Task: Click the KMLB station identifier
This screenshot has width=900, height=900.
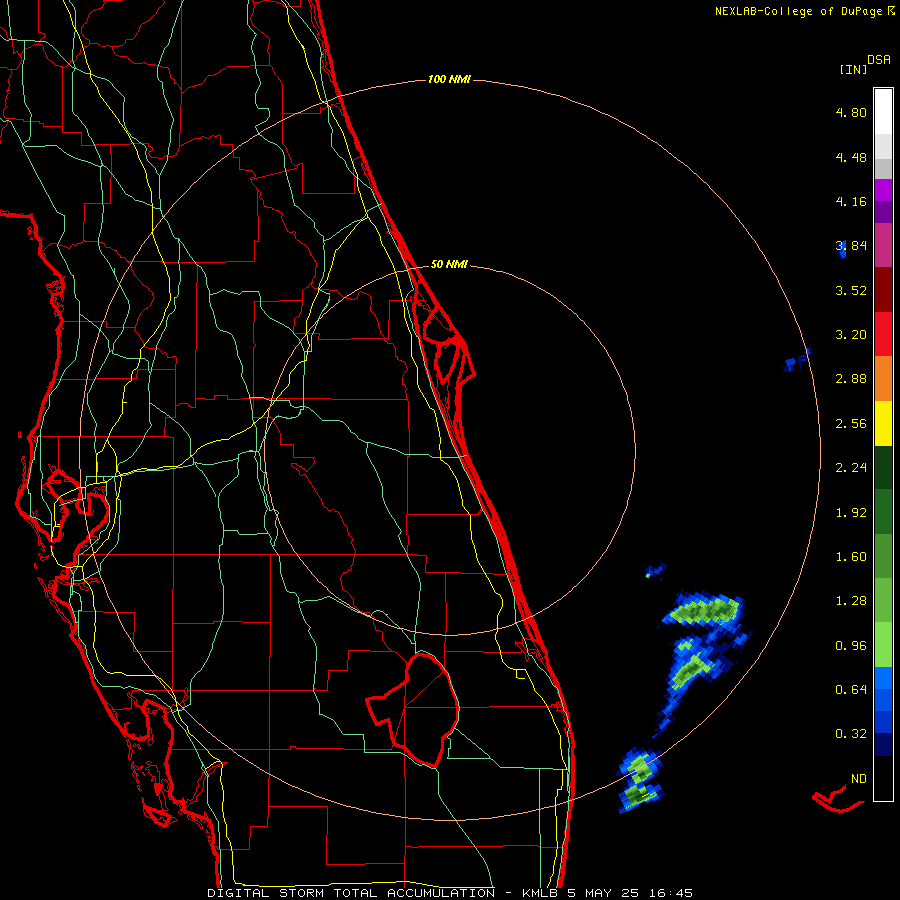Action: [x=540, y=893]
